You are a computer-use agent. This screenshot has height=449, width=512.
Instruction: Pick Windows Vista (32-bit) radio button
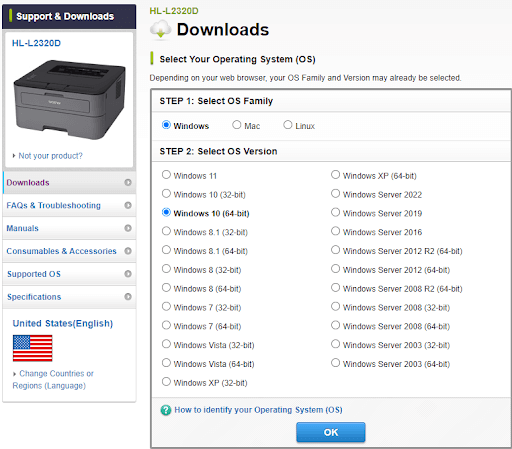(166, 344)
